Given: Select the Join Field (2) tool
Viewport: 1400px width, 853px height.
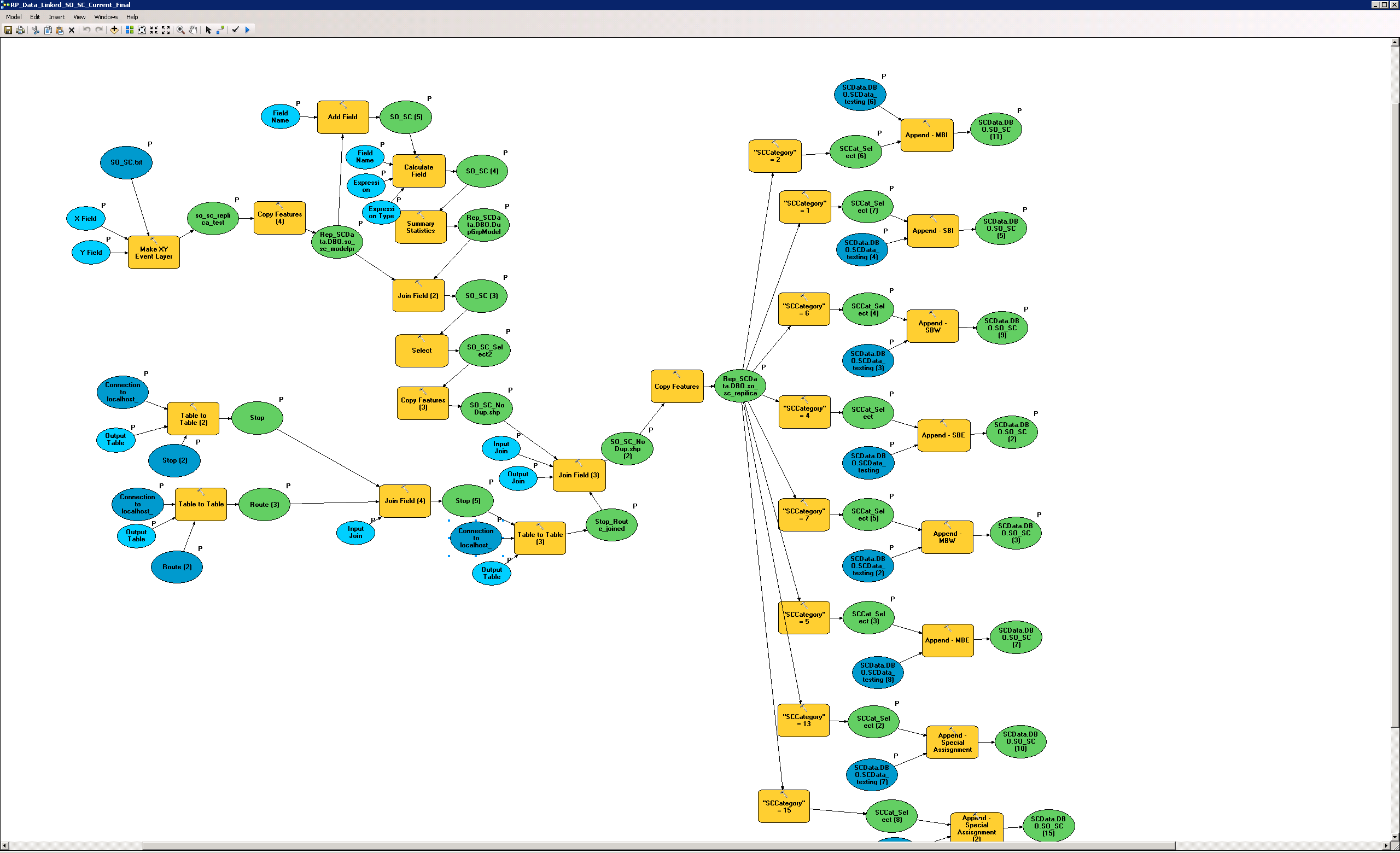Looking at the screenshot, I should pos(418,295).
